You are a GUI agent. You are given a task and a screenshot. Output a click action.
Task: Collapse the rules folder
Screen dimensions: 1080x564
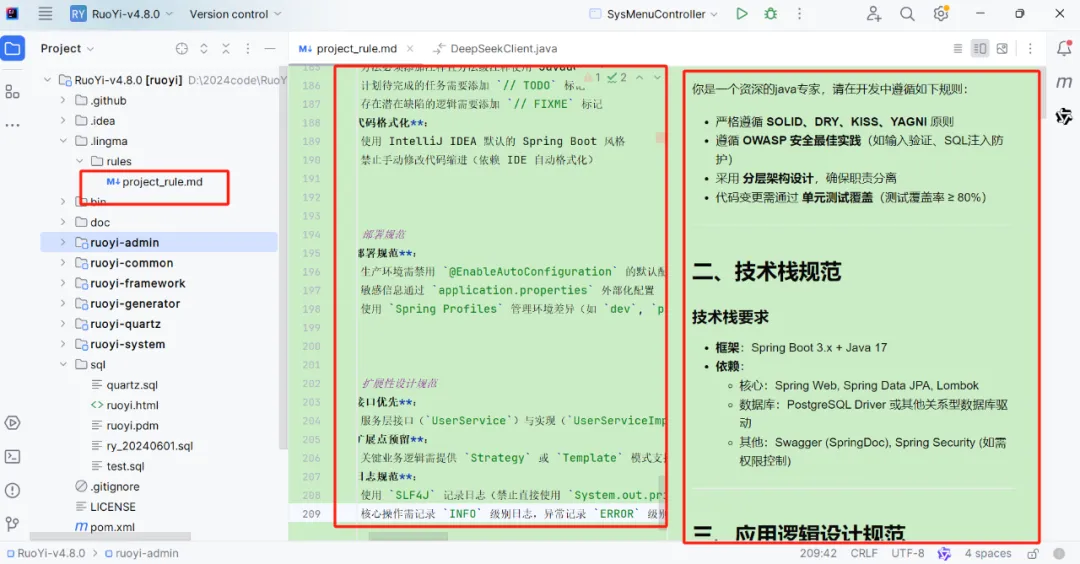pos(79,161)
